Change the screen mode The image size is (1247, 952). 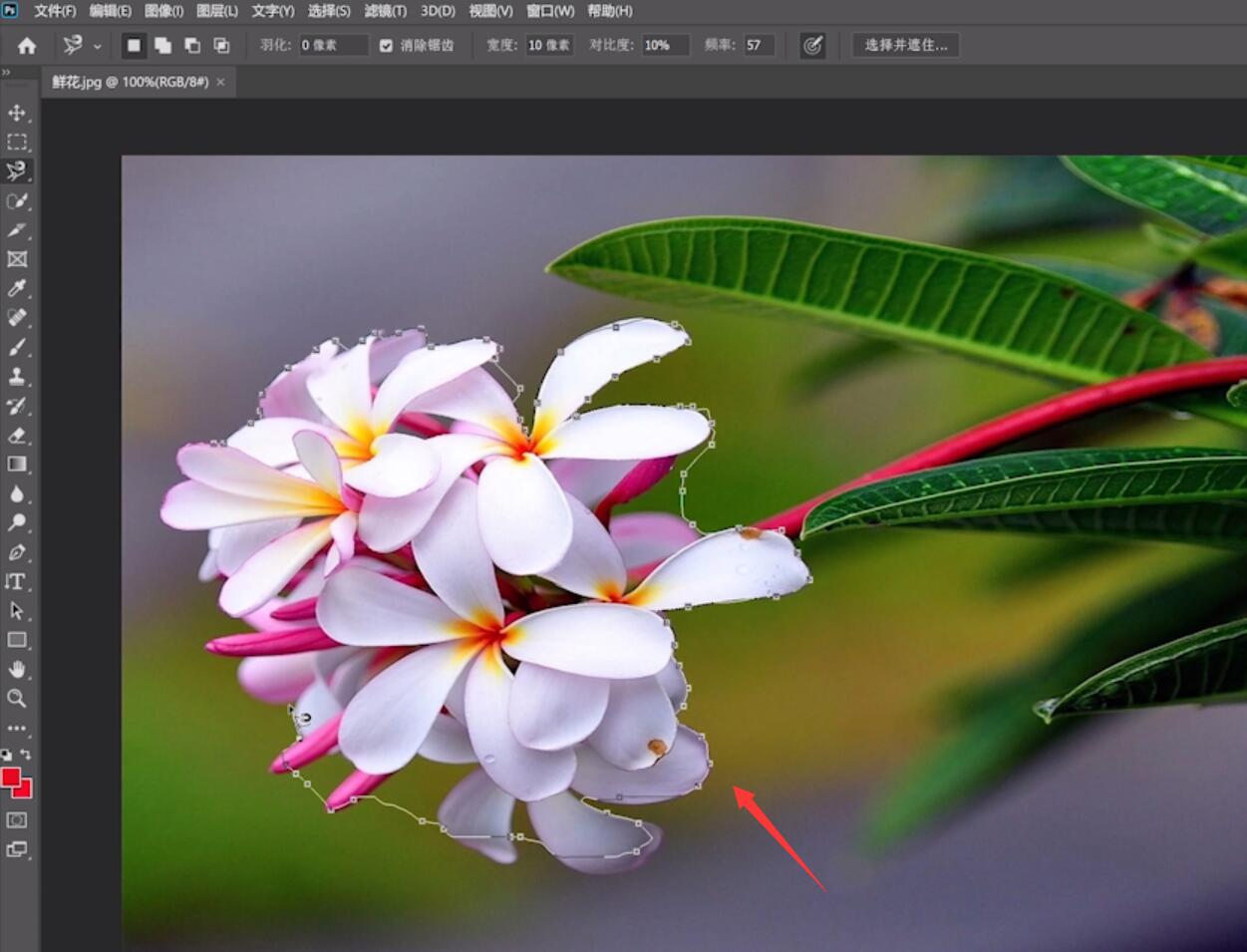click(17, 850)
